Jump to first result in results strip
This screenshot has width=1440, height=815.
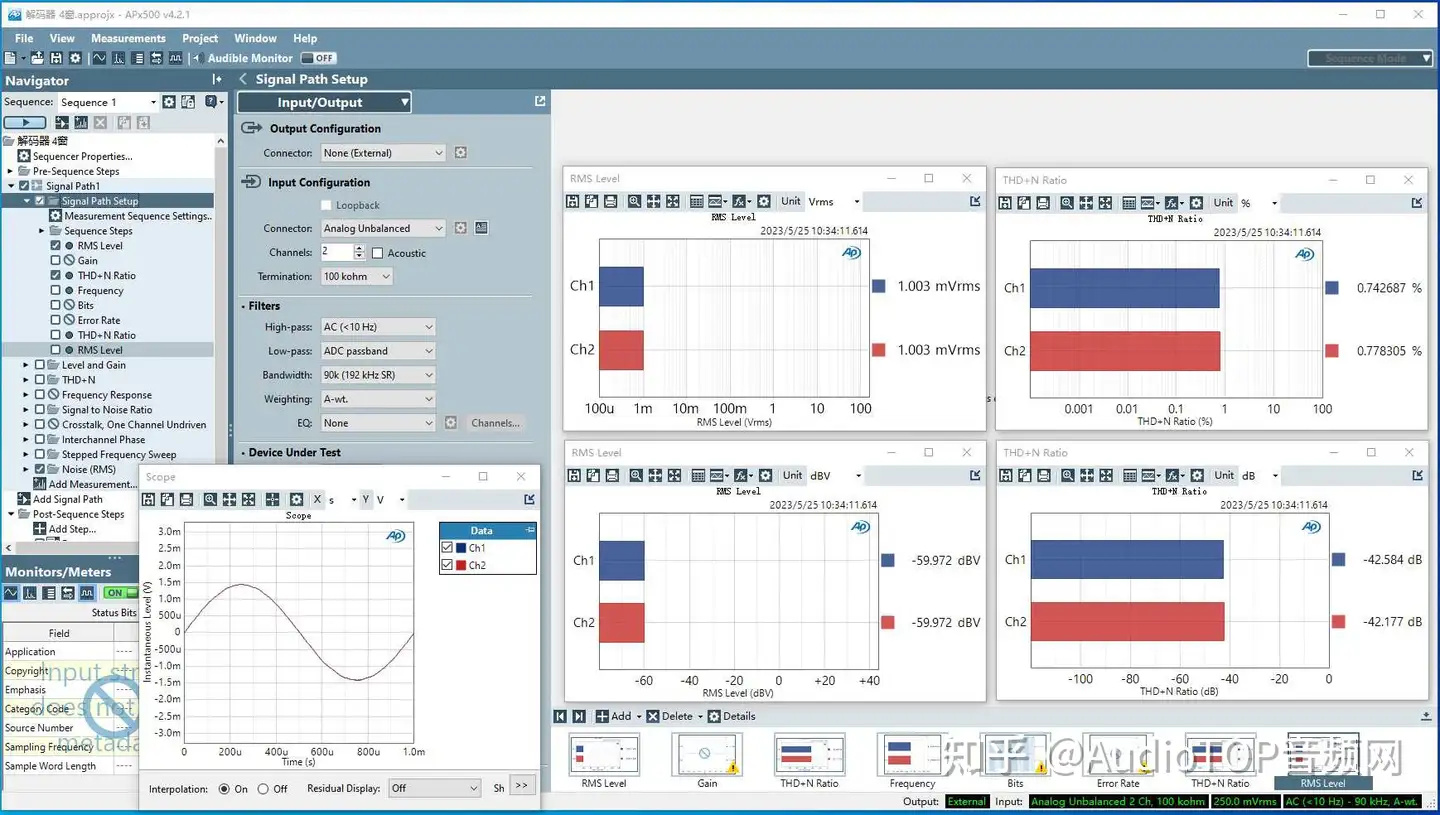561,716
